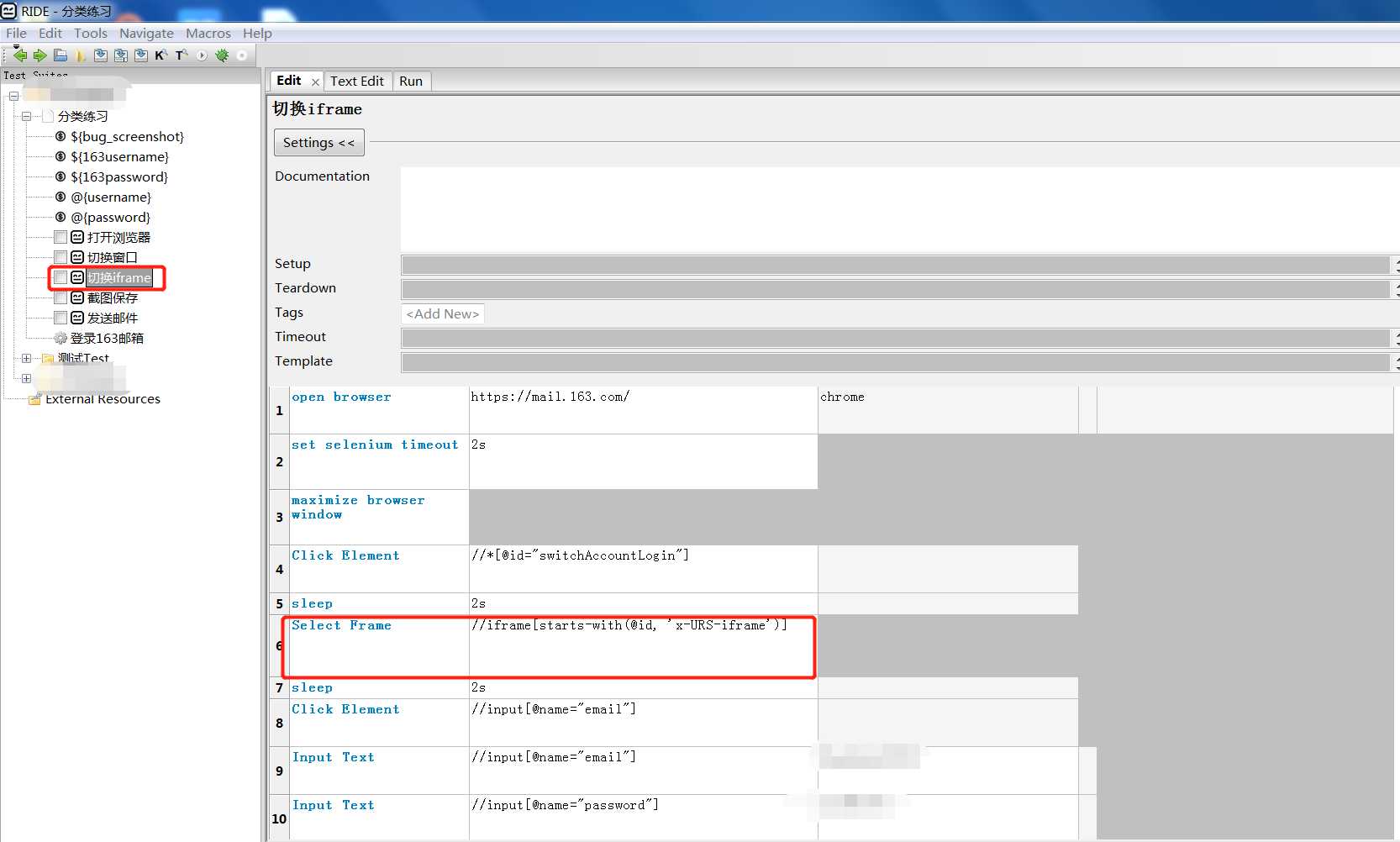
Task: Open the File menu
Action: (x=16, y=33)
